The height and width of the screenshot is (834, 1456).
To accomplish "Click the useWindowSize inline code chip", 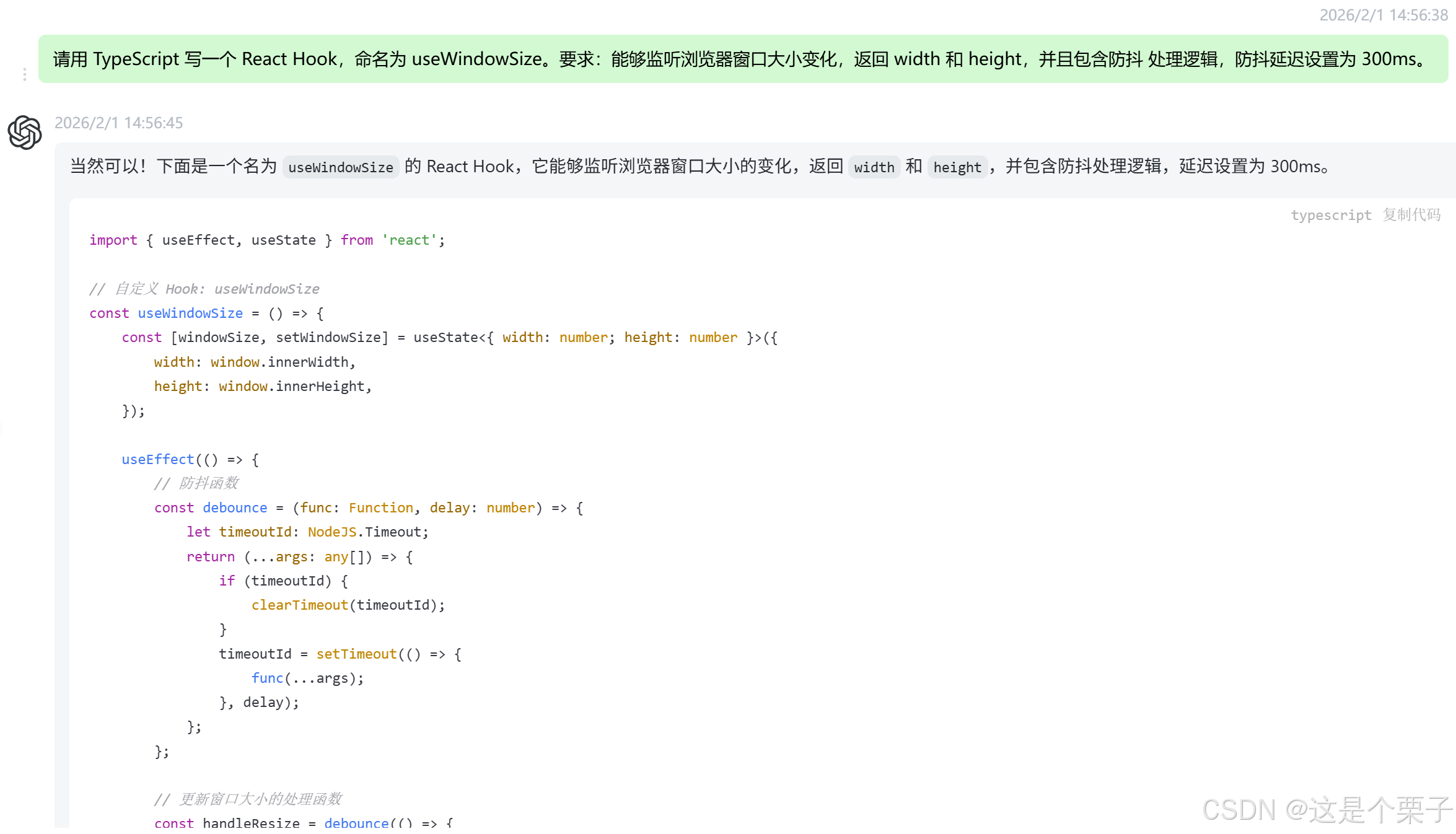I will (340, 167).
